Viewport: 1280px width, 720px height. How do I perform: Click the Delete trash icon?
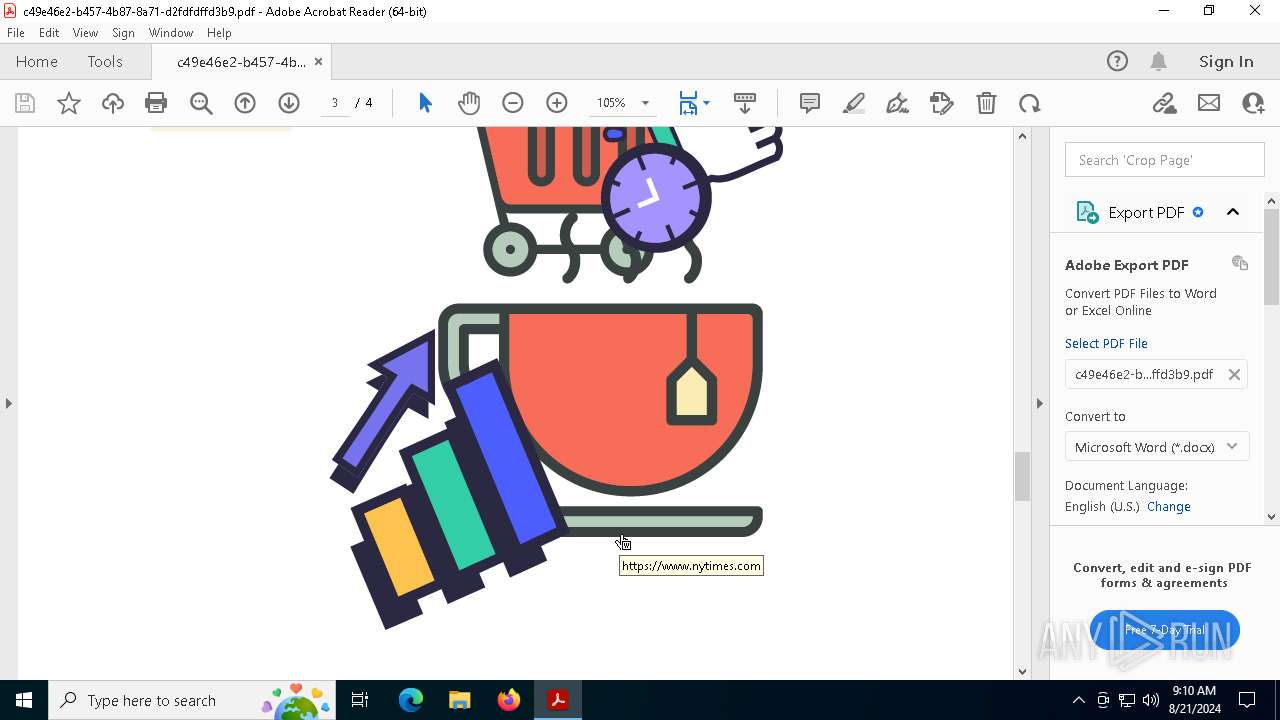tap(986, 103)
